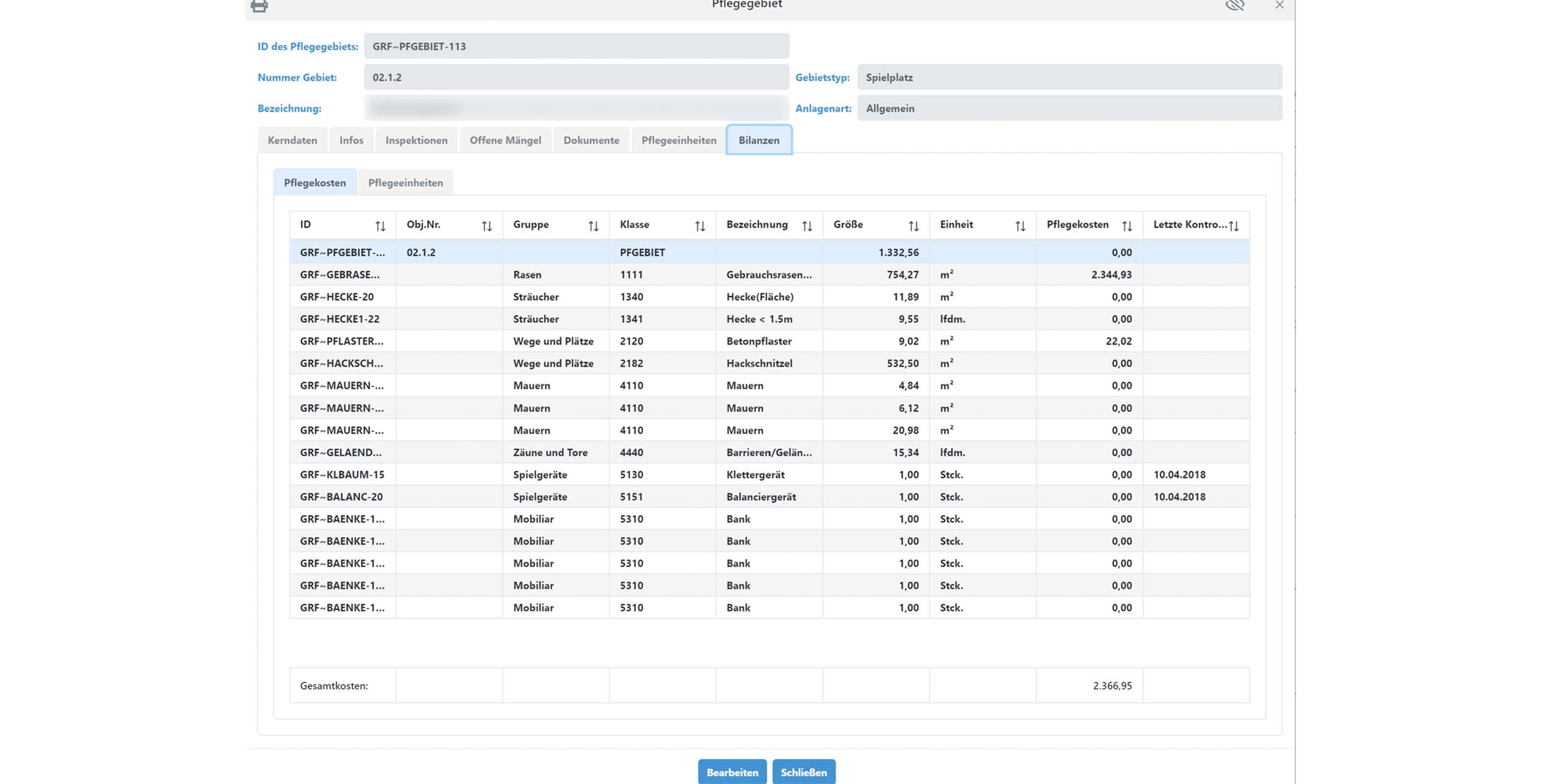Toggle the crossed-out eye visibility icon
Viewport: 1556px width, 784px height.
[x=1234, y=5]
